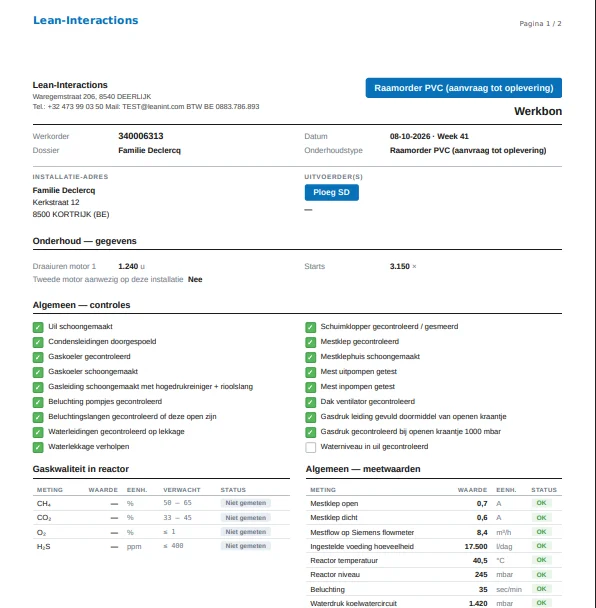The height and width of the screenshot is (608, 596).
Task: Click the 'Pagina 1 / 2' page indicator
Action: click(x=540, y=24)
